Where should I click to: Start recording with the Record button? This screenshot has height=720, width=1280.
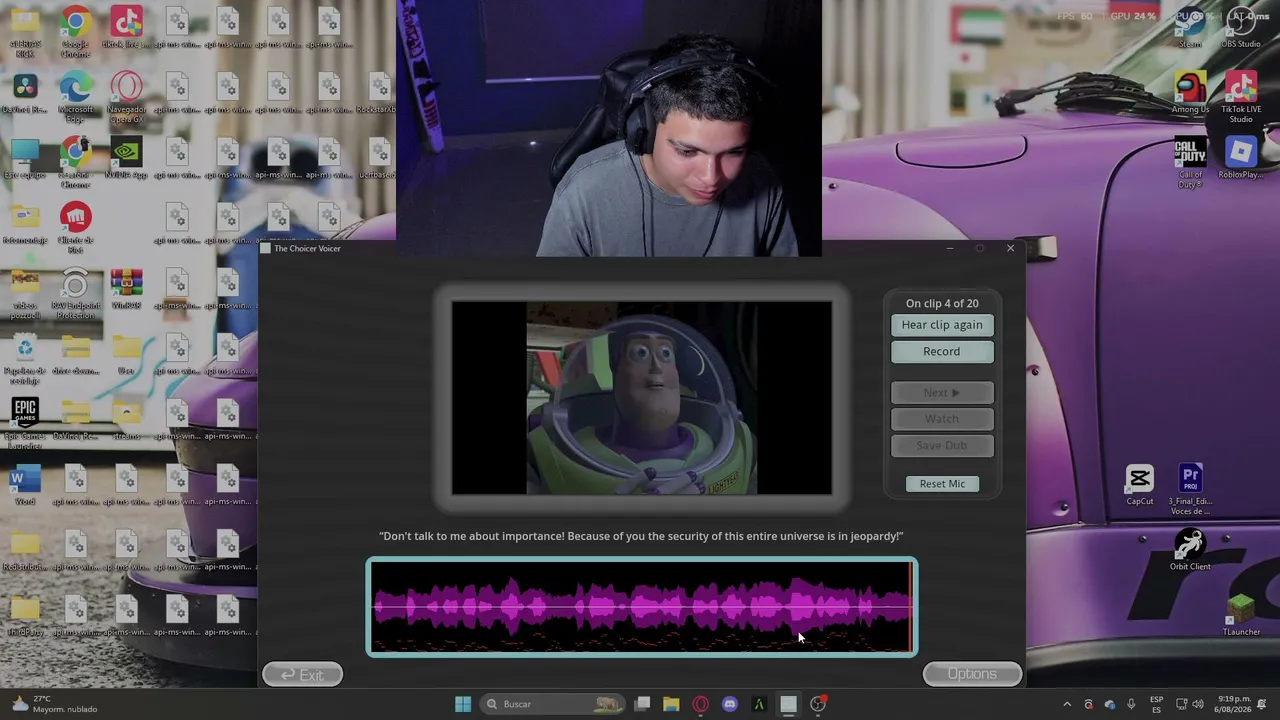coord(942,352)
